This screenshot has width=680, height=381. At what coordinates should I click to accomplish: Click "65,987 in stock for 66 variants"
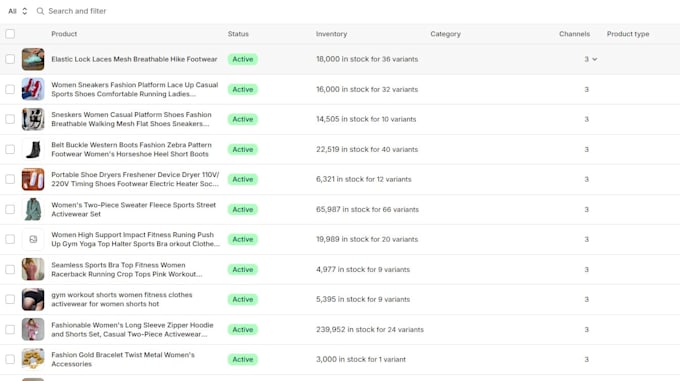[x=367, y=209]
